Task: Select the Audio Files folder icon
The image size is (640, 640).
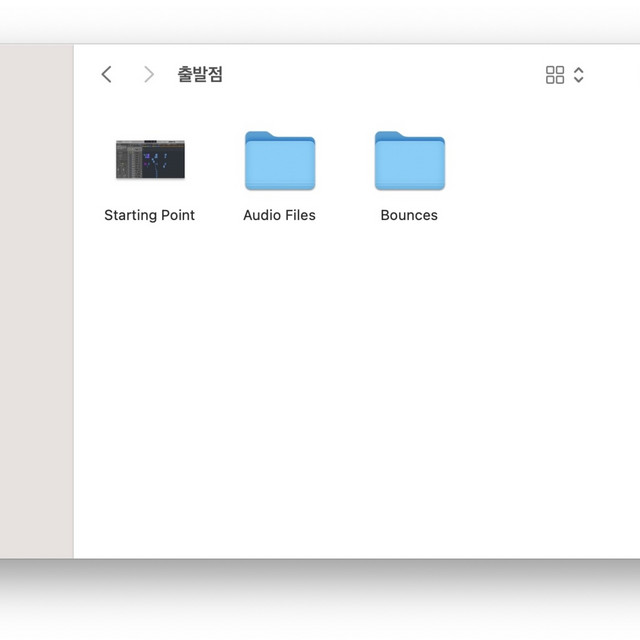Action: 280,161
